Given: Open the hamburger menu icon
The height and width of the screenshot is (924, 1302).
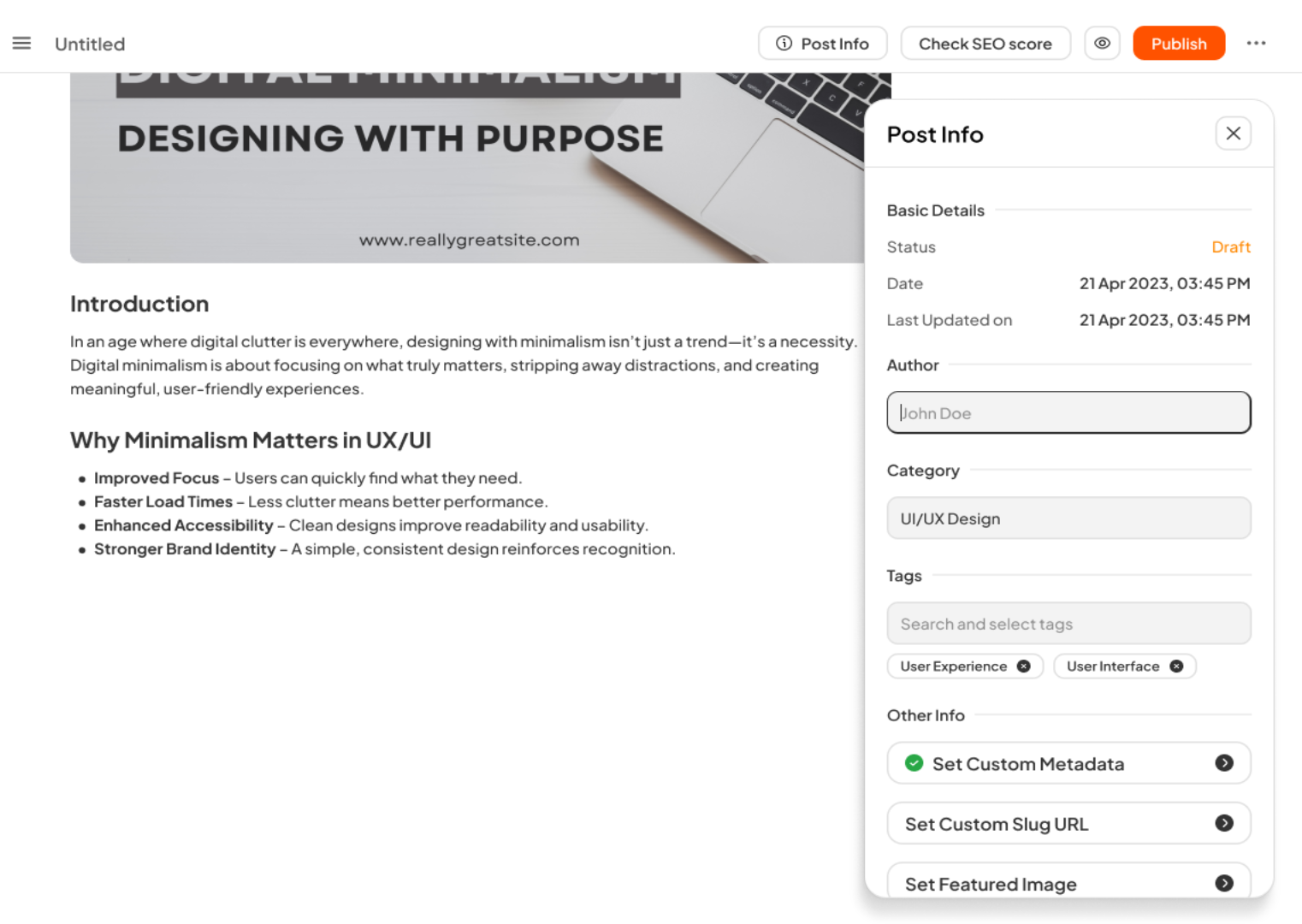Looking at the screenshot, I should pos(21,44).
